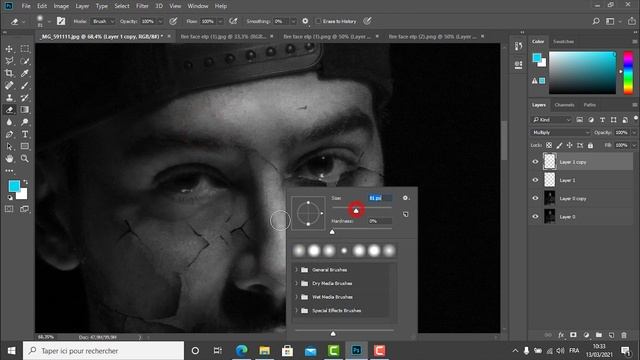Select the Eyedropper tool
The height and width of the screenshot is (360, 640).
[24, 73]
